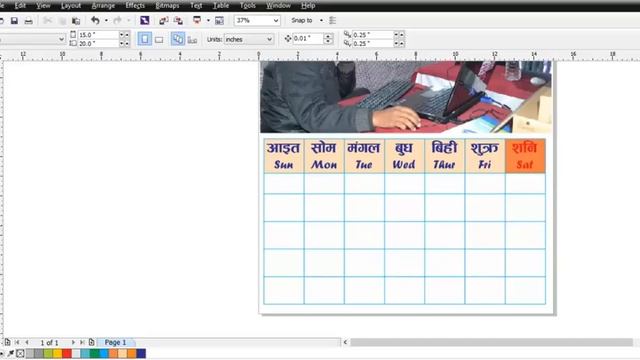Screen dimensions: 640x360
Task: Pick the red swatch in document palette
Action: click(67, 353)
